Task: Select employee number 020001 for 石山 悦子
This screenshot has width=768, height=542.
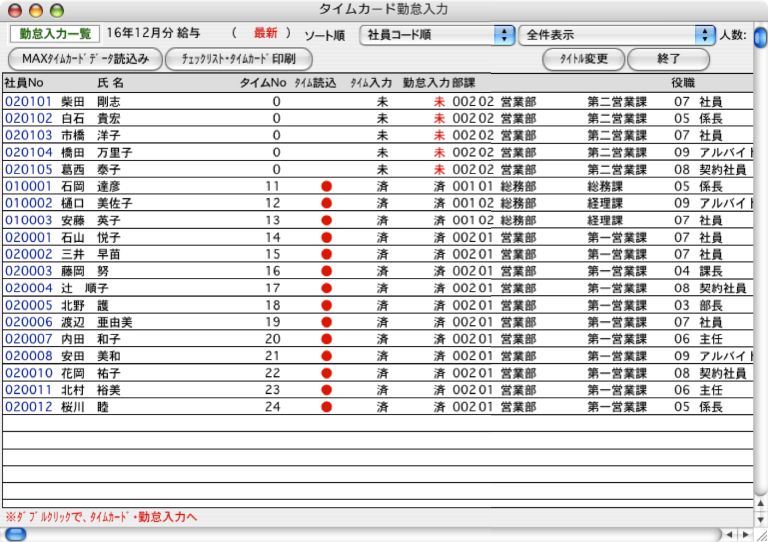Action: (x=28, y=237)
